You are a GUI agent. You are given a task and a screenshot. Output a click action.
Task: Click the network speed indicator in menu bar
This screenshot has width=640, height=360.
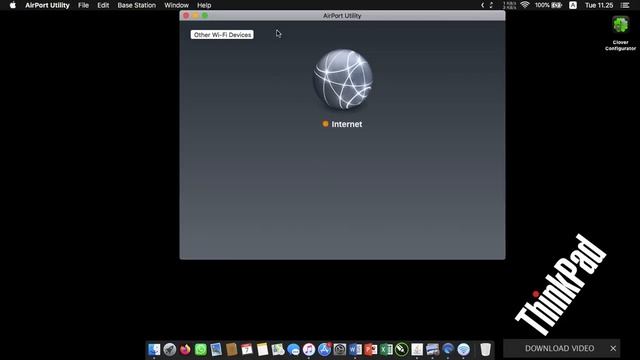point(509,5)
